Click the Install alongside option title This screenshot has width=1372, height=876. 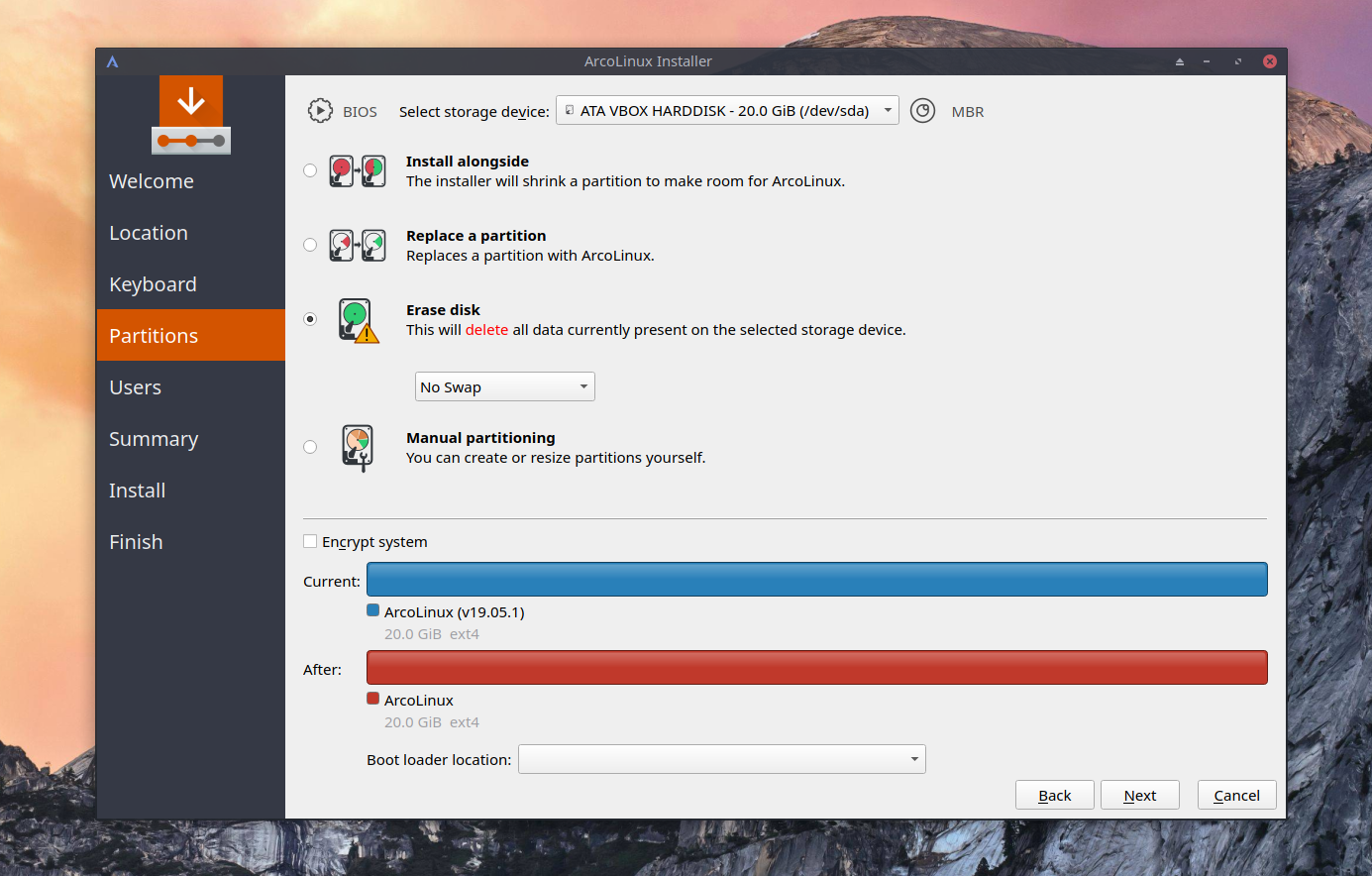(x=468, y=162)
